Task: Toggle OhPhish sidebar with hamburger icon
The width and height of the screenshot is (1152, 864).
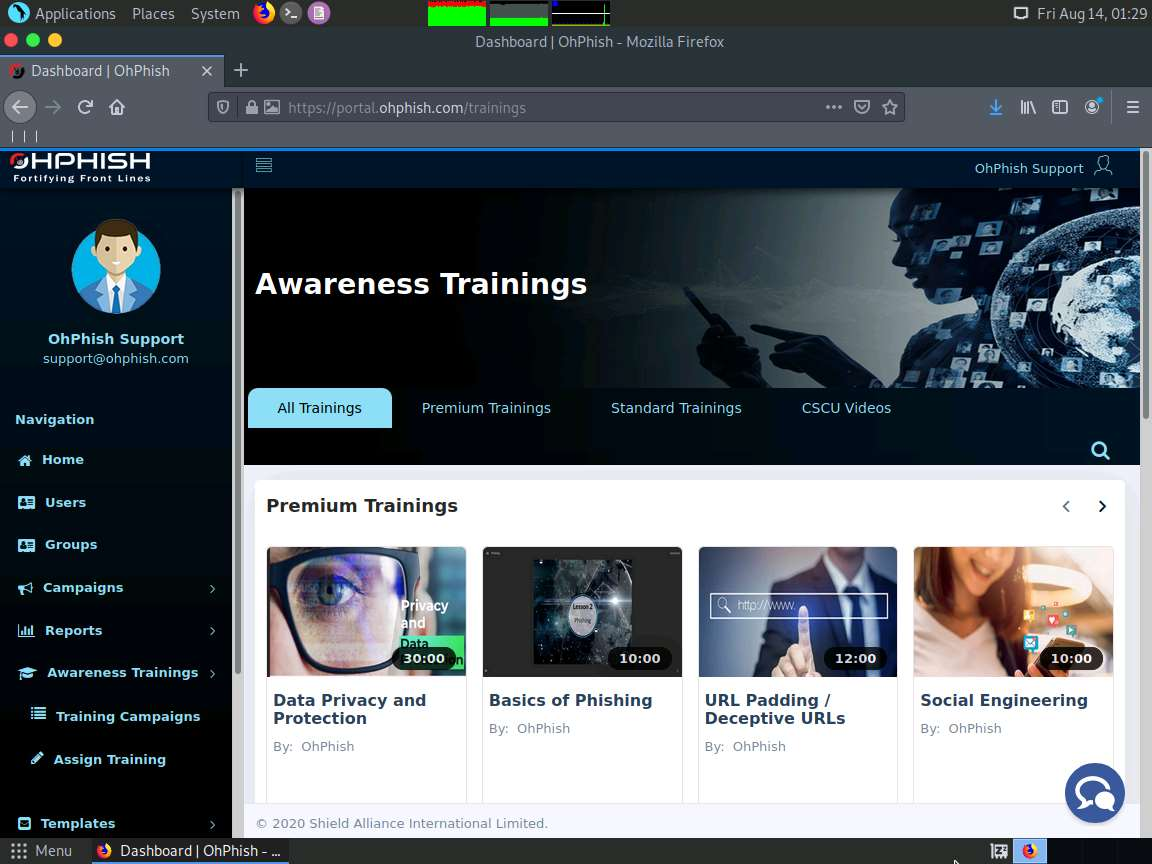Action: click(x=264, y=165)
